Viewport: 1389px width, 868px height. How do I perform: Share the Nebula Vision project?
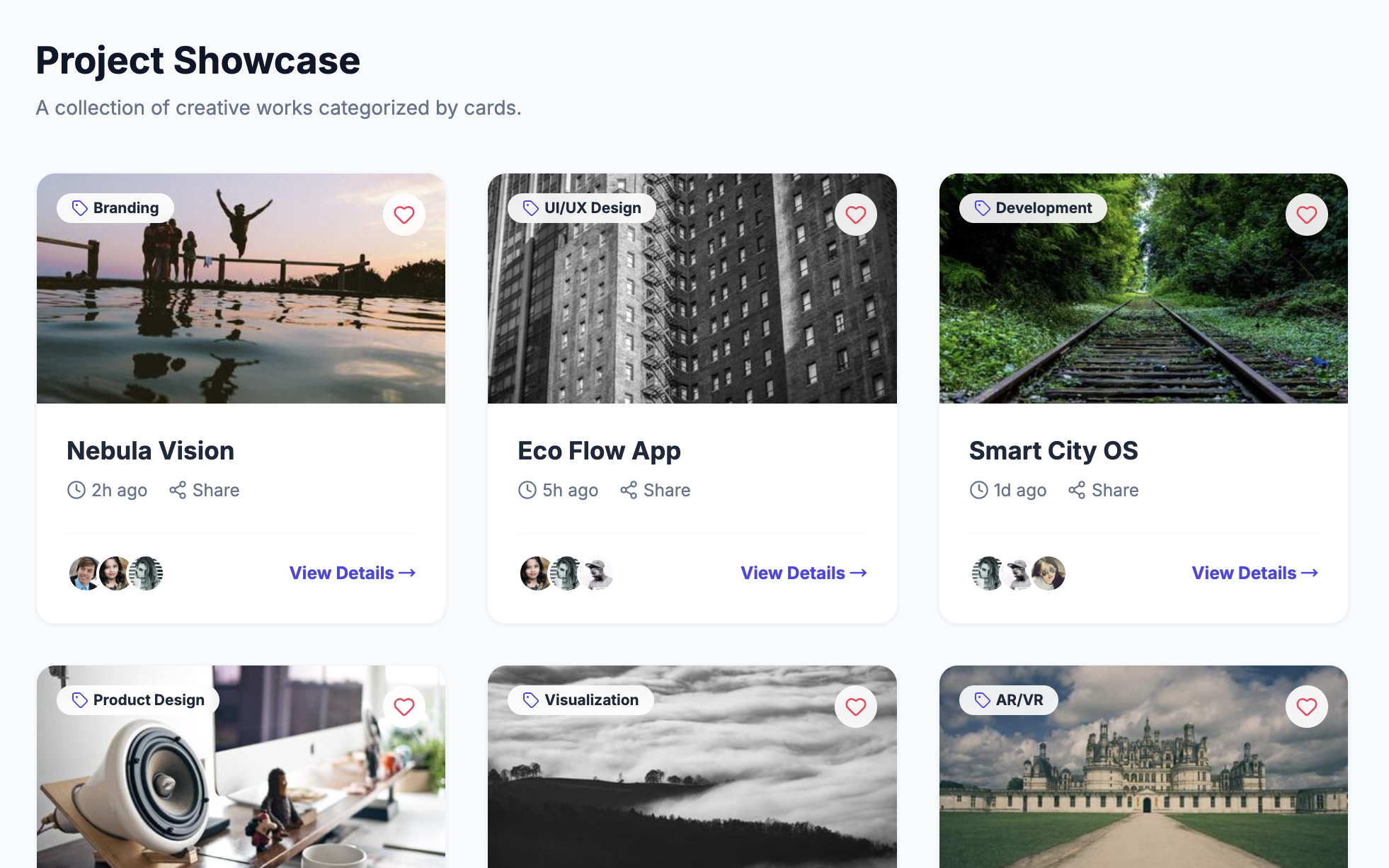(x=205, y=490)
